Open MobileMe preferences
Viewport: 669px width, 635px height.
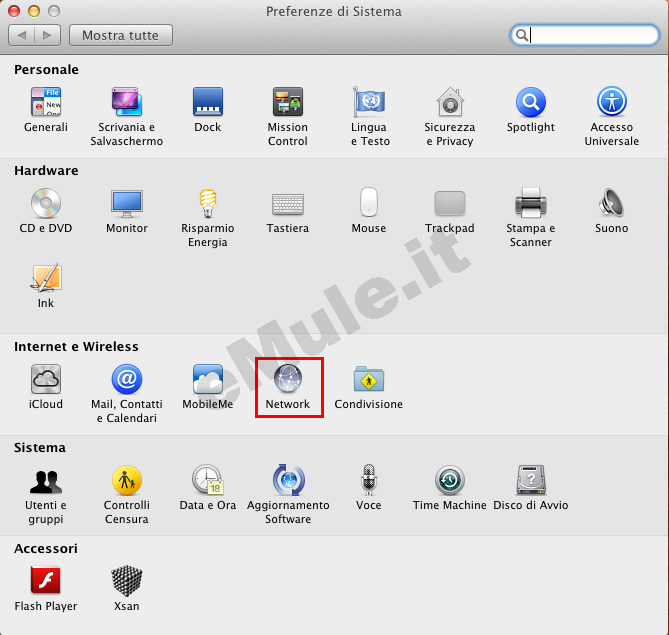coord(208,387)
